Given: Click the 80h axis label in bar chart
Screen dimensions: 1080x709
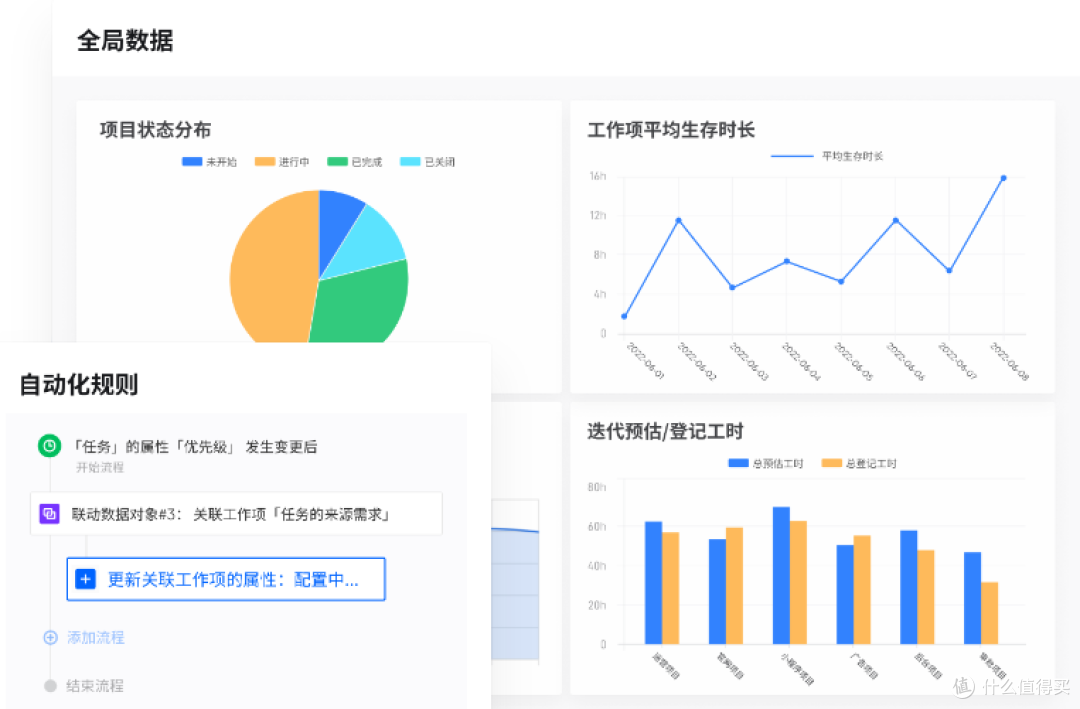Looking at the screenshot, I should 597,487.
